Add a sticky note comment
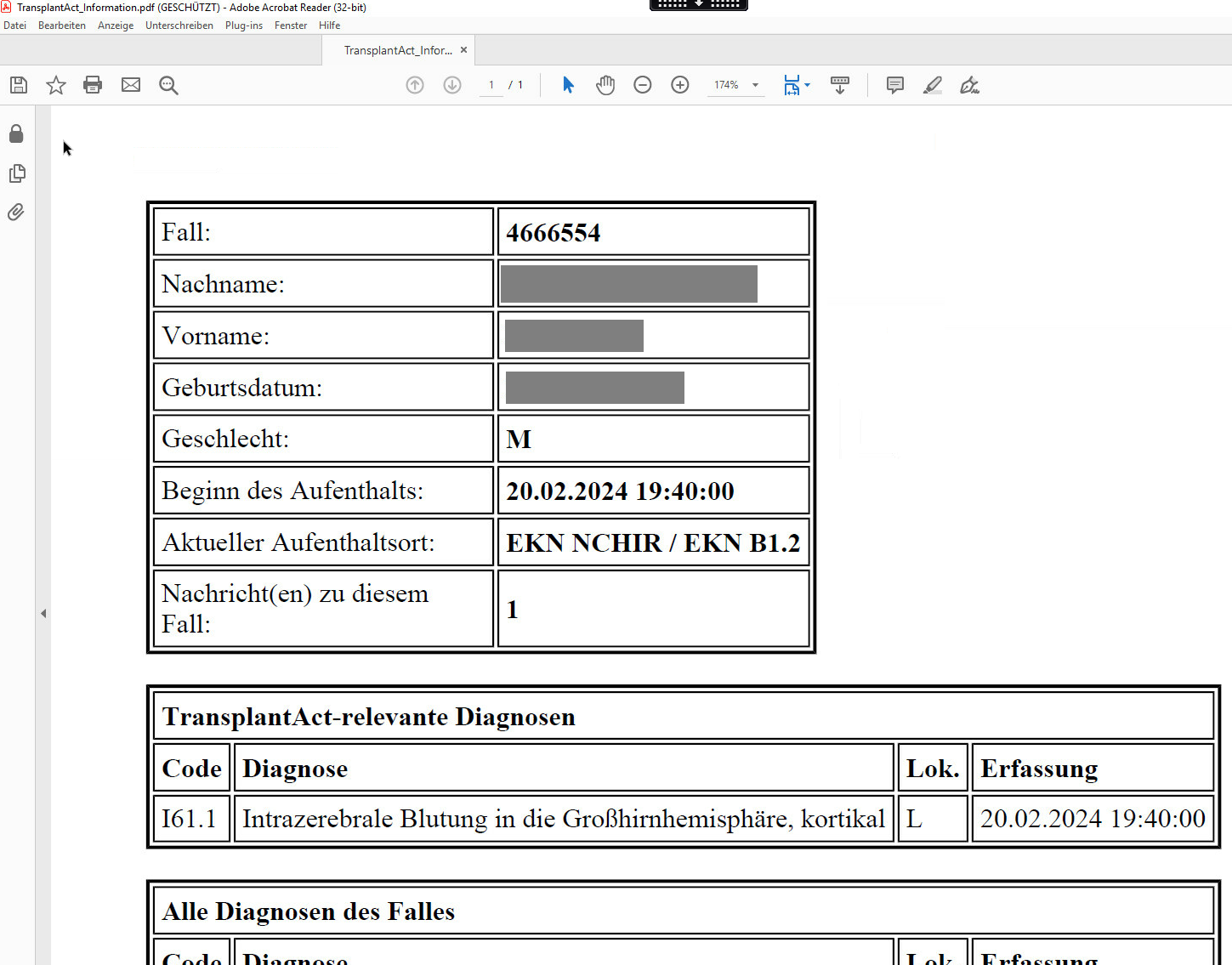Viewport: 1232px width, 965px height. [894, 85]
